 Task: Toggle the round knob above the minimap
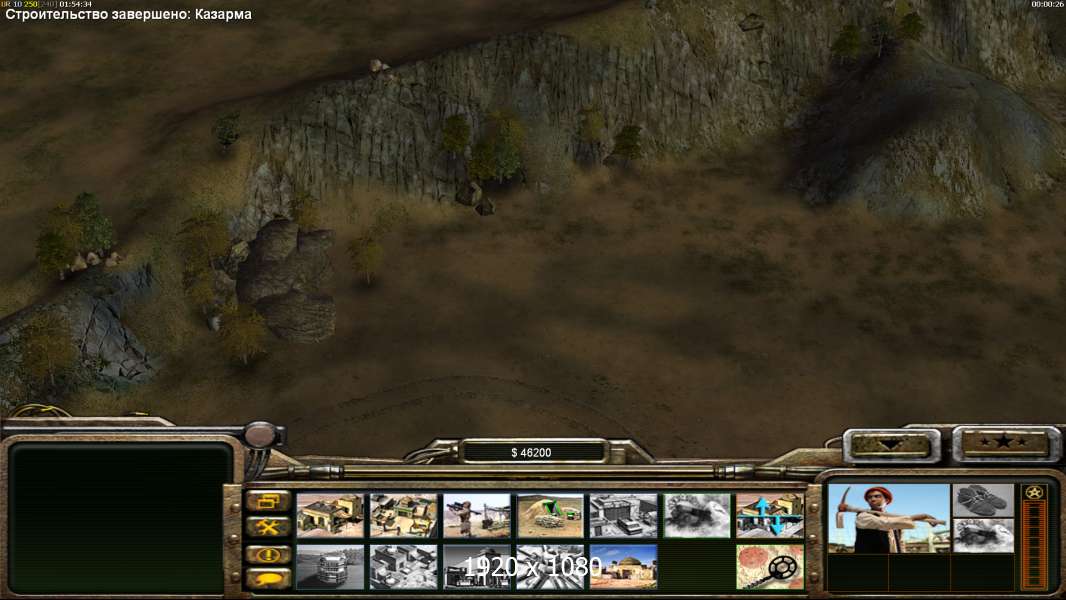point(261,435)
